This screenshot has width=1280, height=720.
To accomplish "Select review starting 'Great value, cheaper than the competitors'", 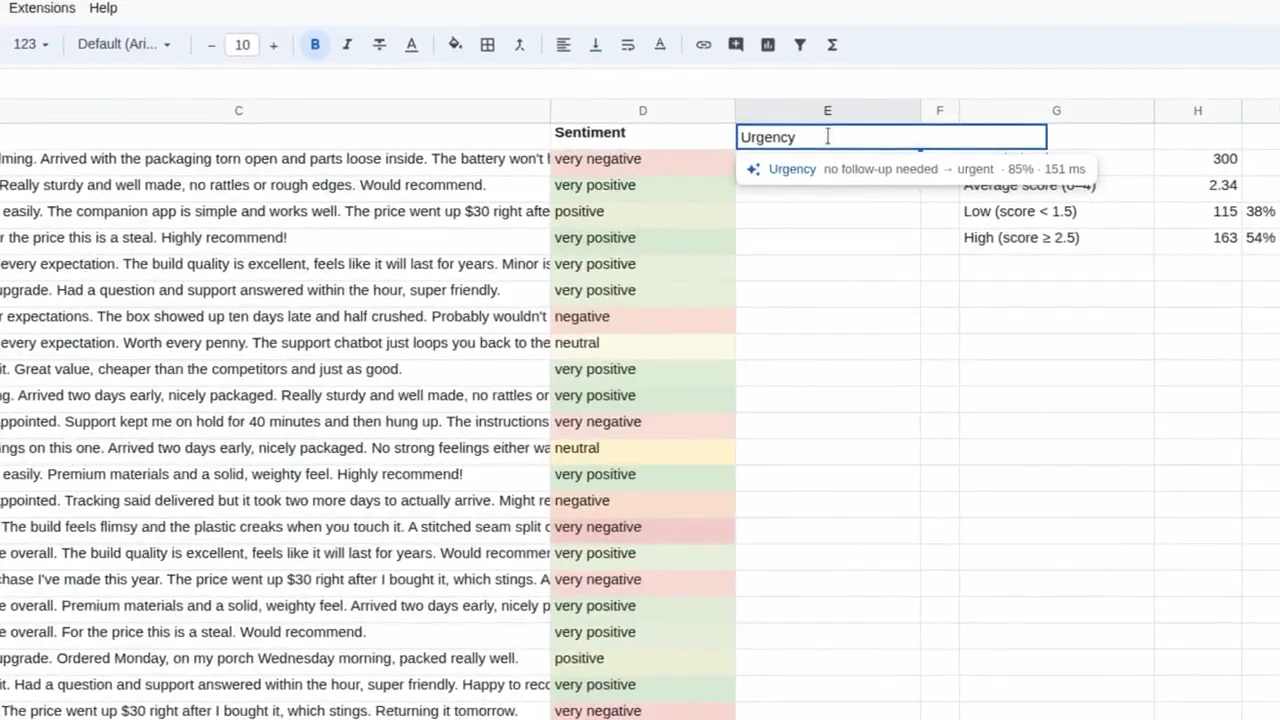I will [x=275, y=369].
